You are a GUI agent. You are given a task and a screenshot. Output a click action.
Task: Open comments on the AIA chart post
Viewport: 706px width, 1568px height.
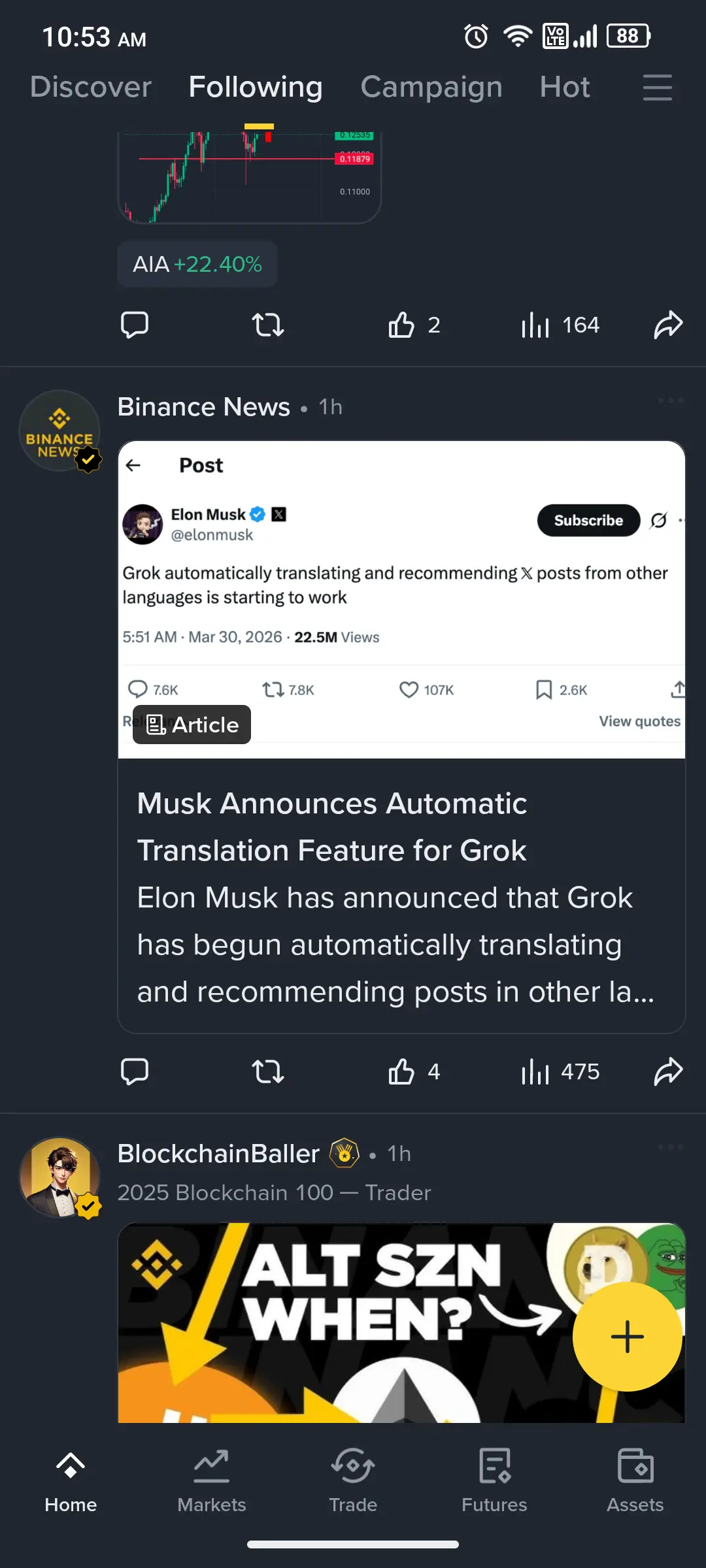[135, 325]
